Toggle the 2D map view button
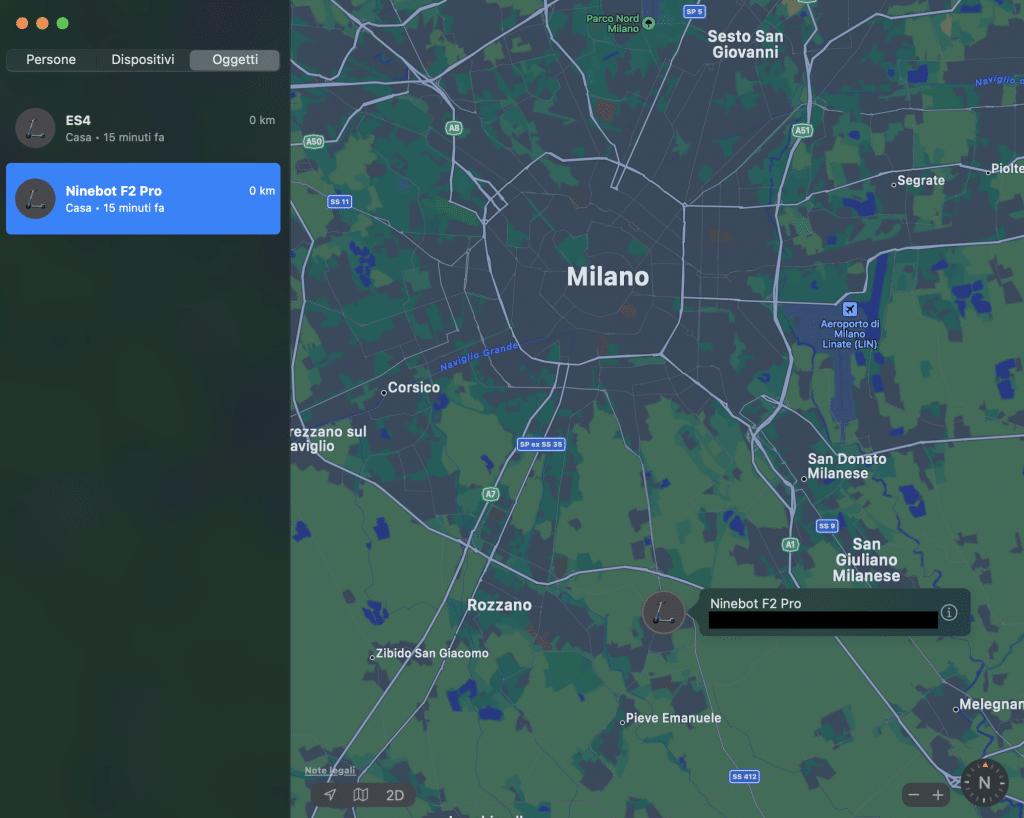 tap(394, 794)
